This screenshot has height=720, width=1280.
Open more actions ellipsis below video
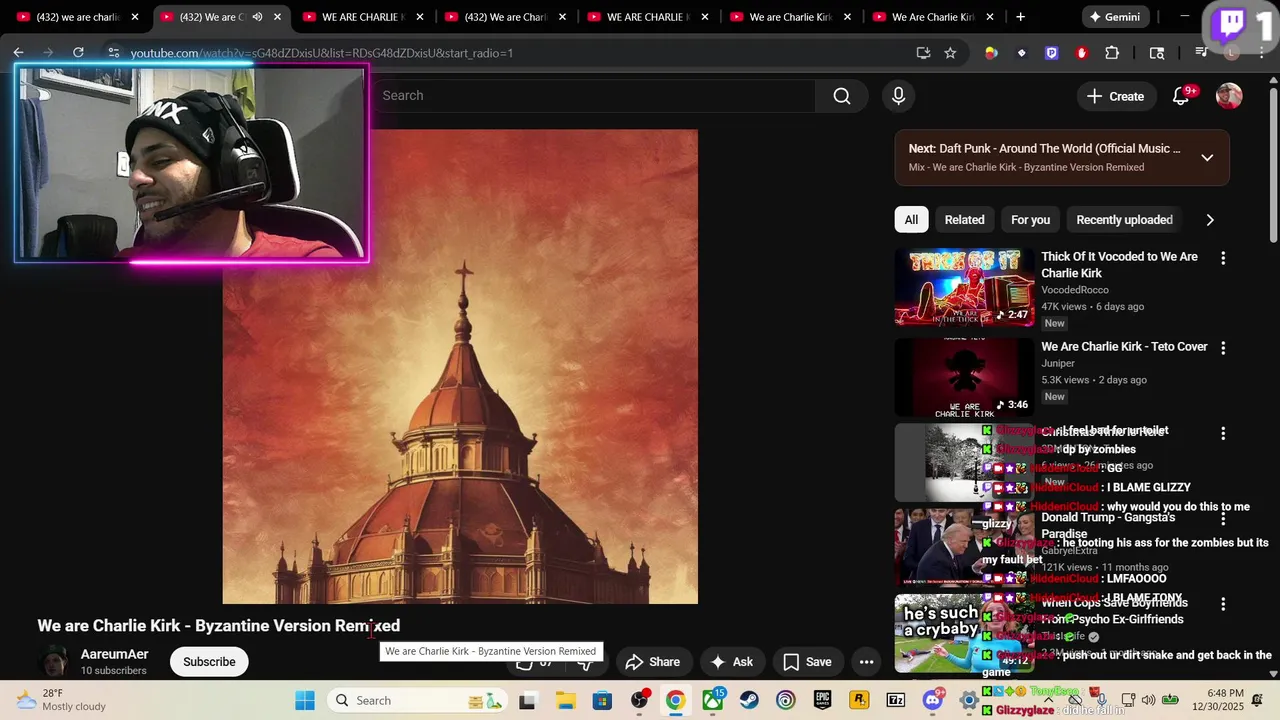[x=866, y=662]
